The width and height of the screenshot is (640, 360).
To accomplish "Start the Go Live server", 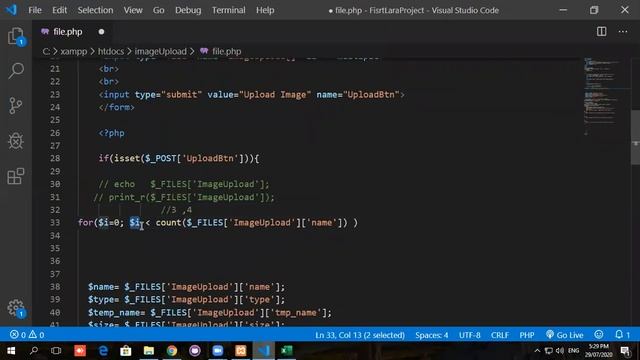I will pos(564,335).
